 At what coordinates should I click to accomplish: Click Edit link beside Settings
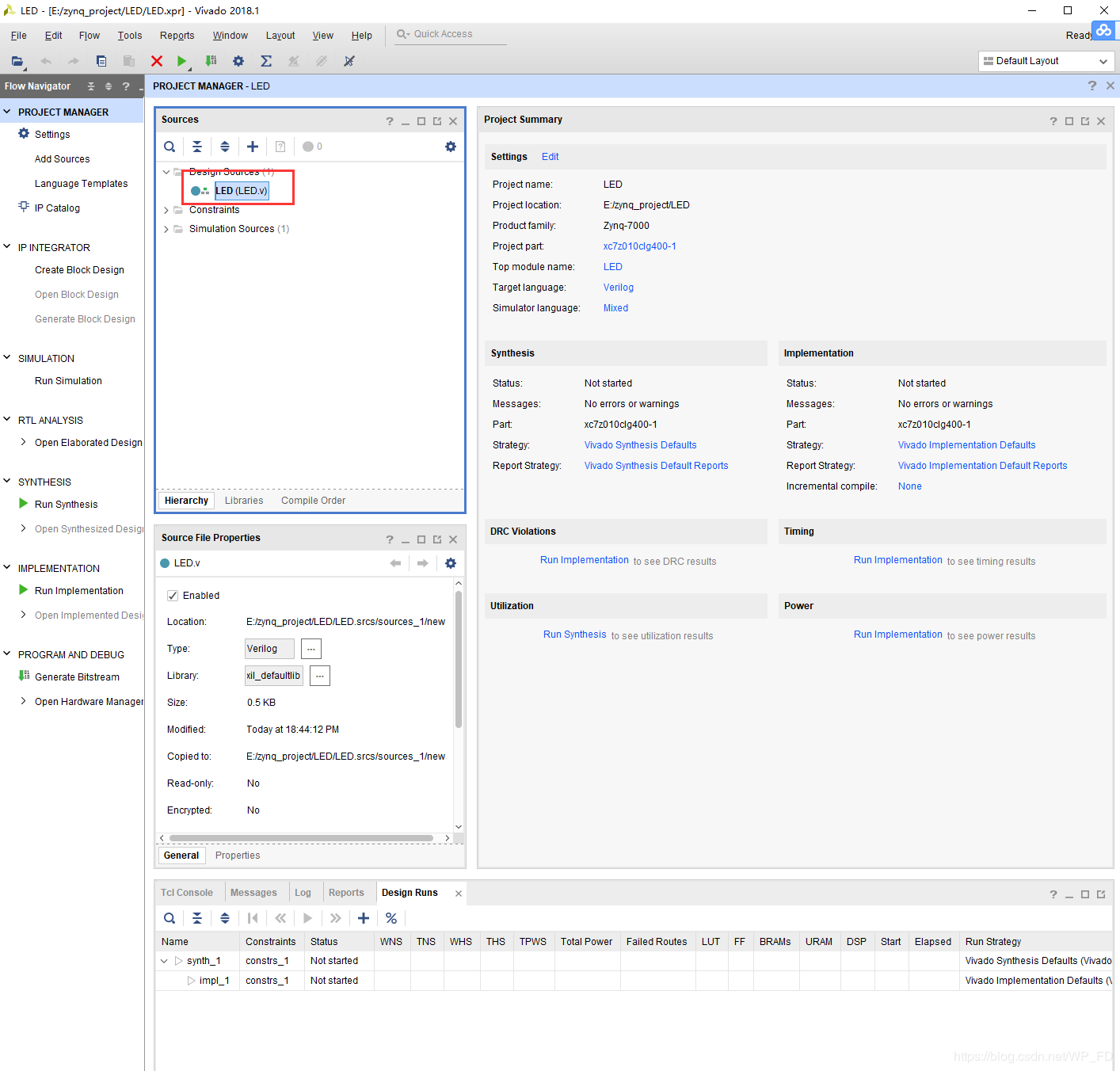tap(550, 157)
